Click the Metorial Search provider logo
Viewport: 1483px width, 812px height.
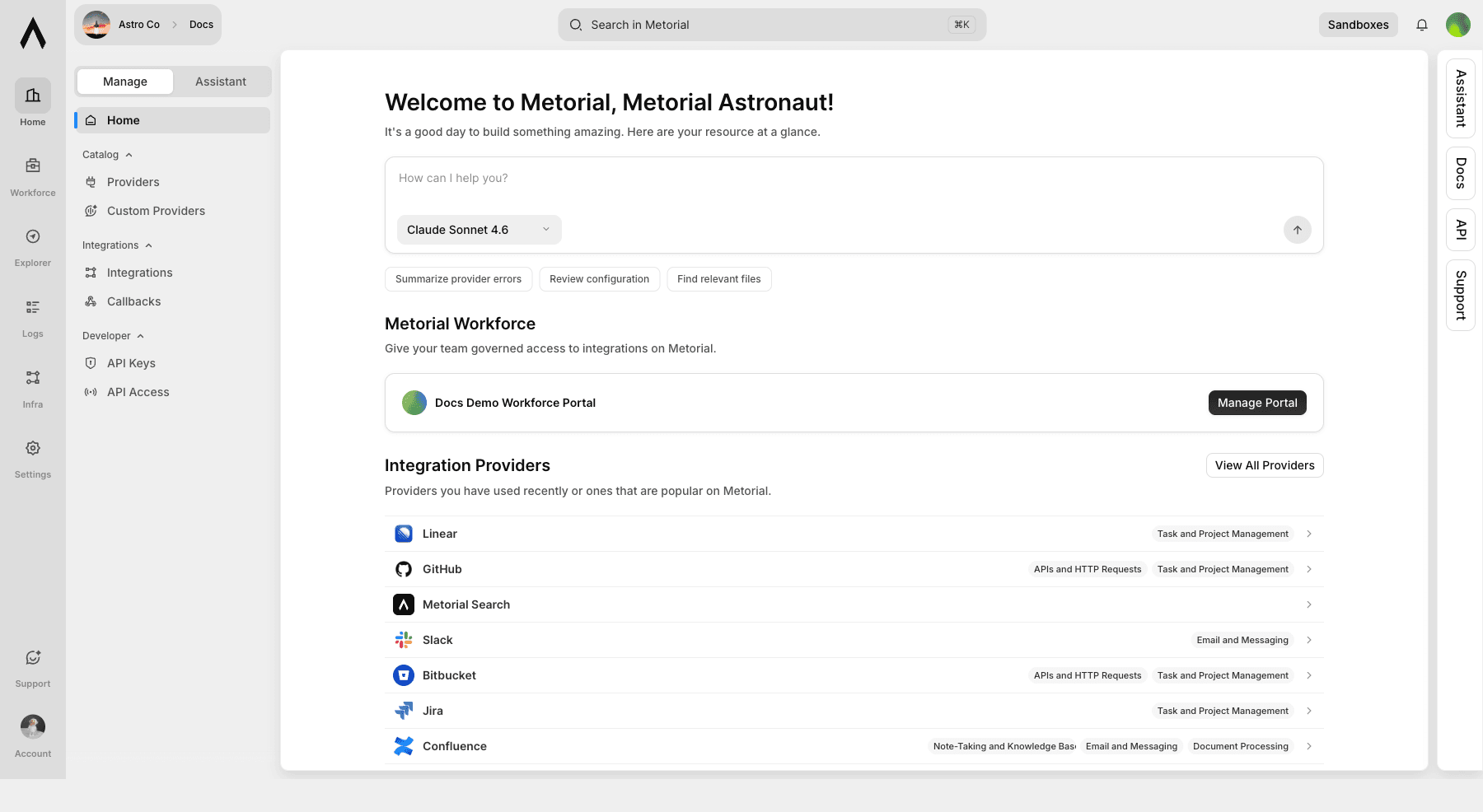[404, 604]
